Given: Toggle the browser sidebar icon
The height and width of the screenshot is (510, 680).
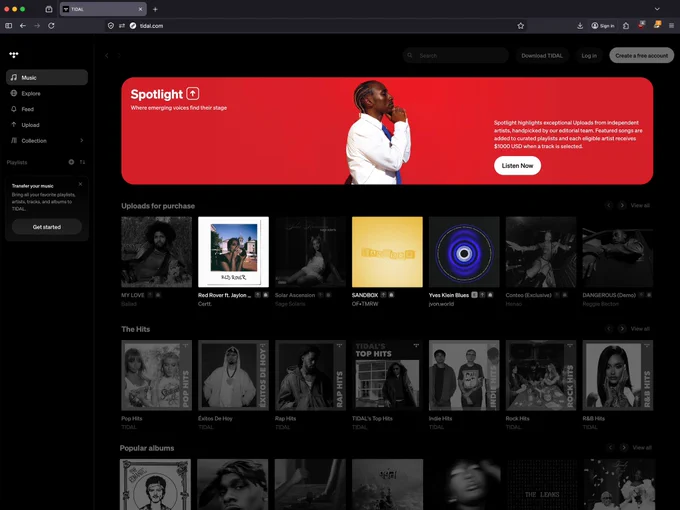Looking at the screenshot, I should pyautogui.click(x=8, y=26).
